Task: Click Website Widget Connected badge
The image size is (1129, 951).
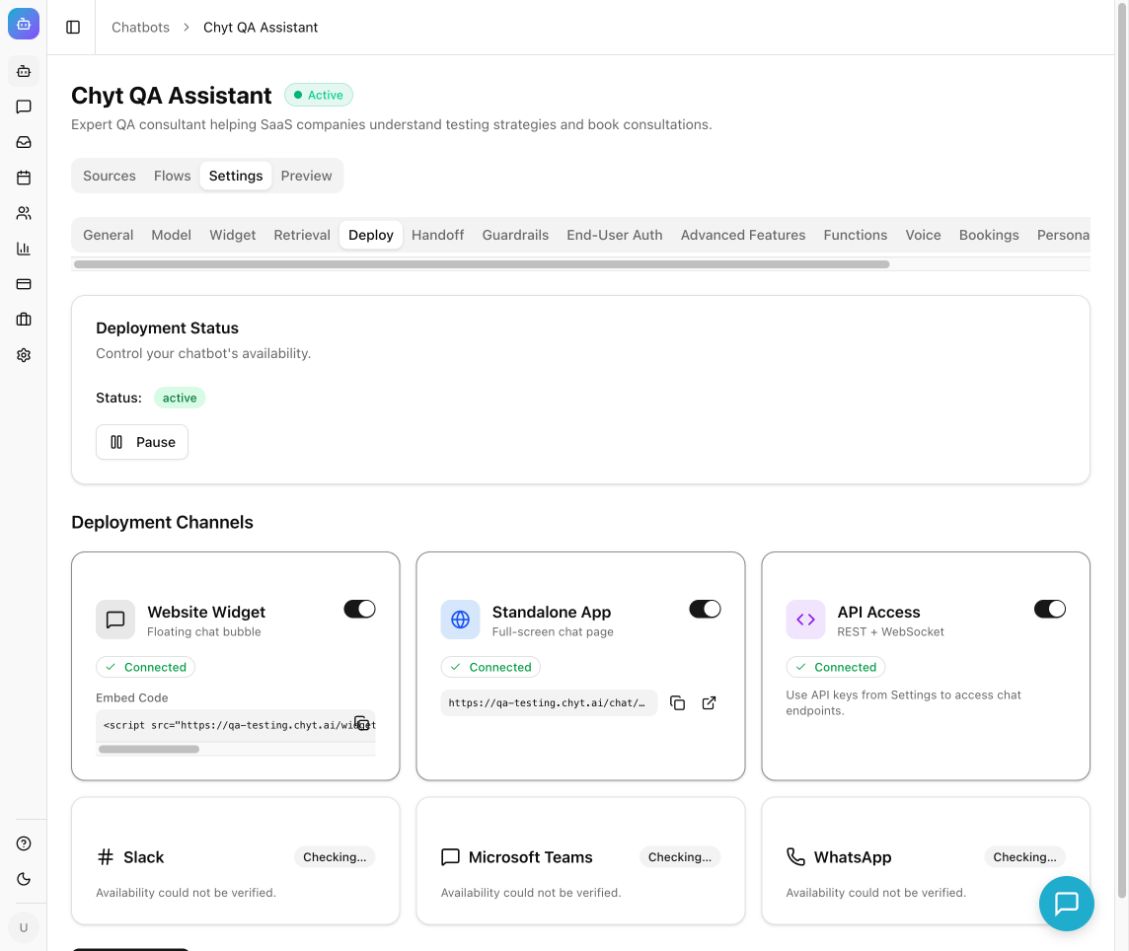Action: (145, 667)
